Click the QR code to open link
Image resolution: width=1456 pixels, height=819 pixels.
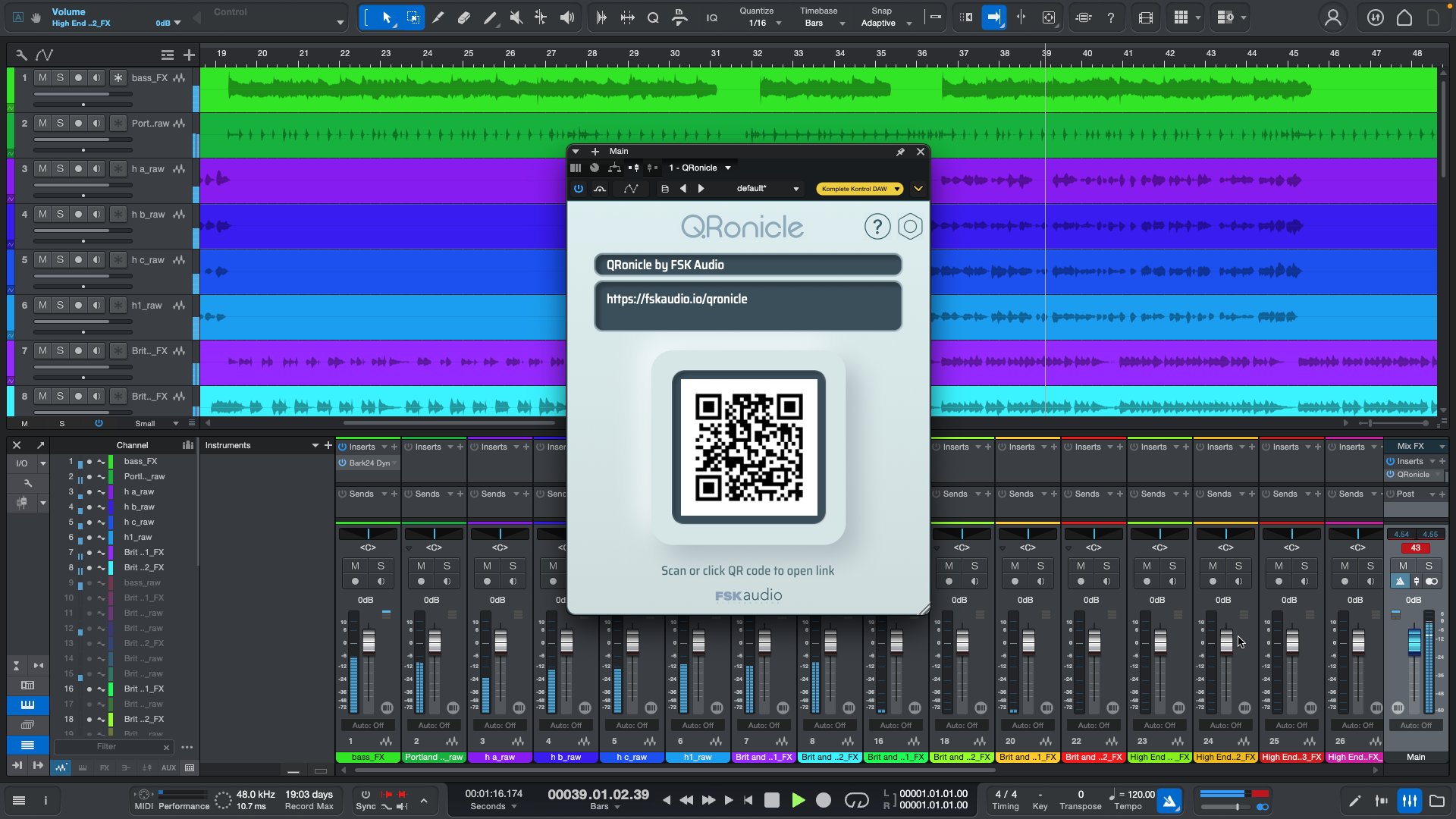coord(748,447)
